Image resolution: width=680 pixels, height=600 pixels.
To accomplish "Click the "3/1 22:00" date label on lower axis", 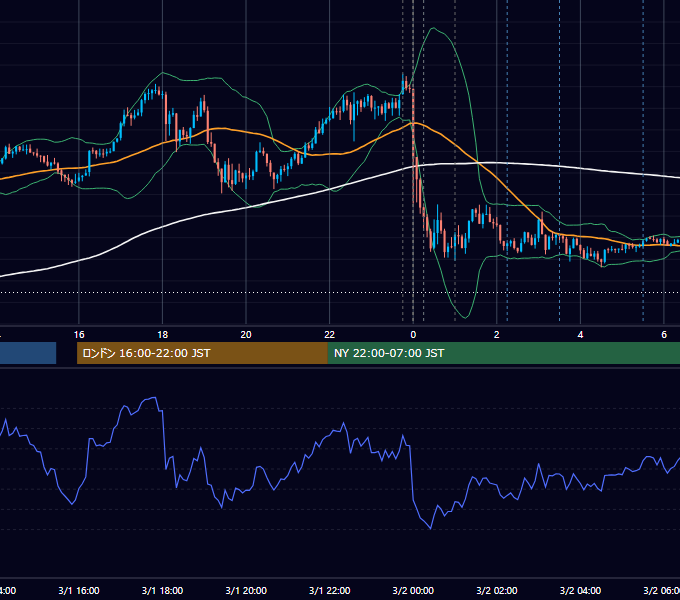I will (x=330, y=591).
